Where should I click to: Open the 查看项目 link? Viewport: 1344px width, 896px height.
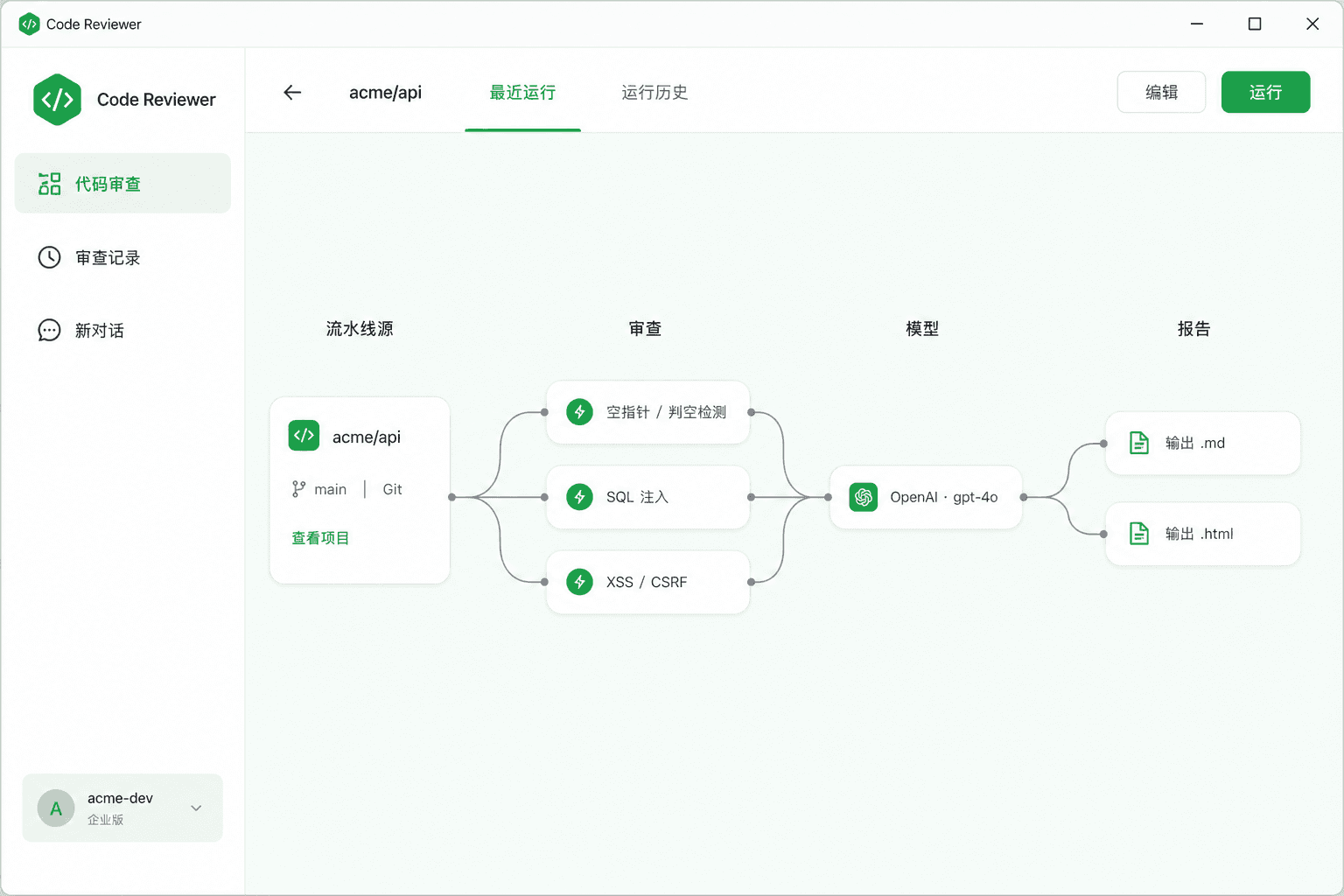click(320, 538)
